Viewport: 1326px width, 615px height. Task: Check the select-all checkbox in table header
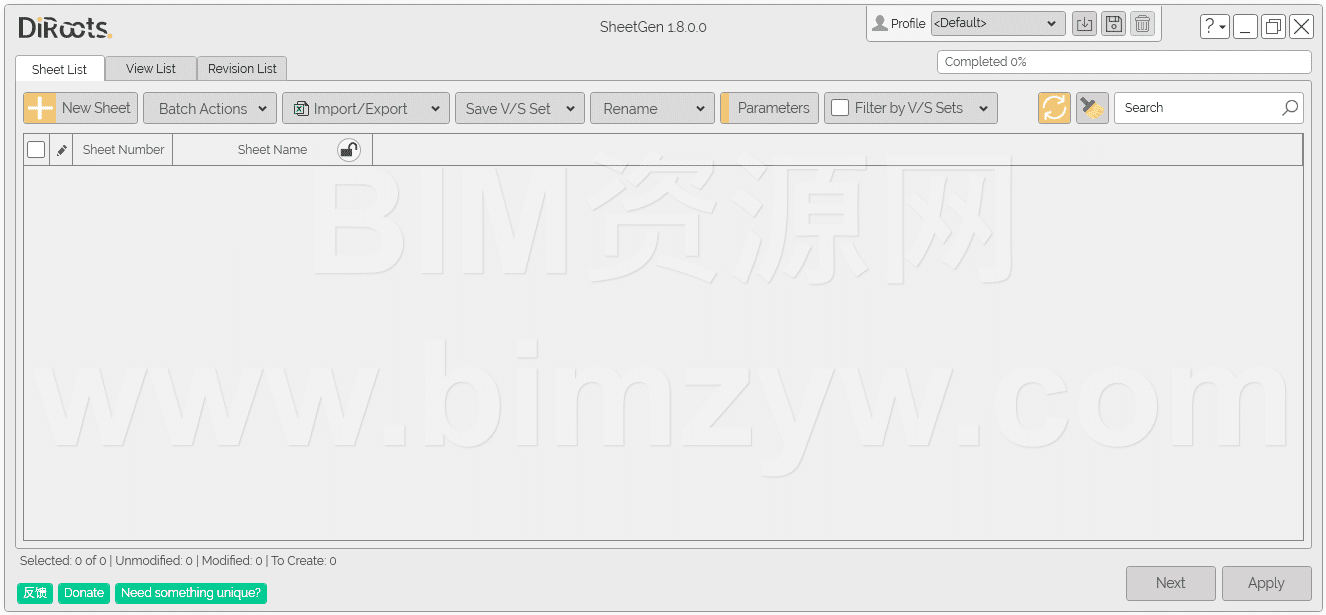(36, 150)
